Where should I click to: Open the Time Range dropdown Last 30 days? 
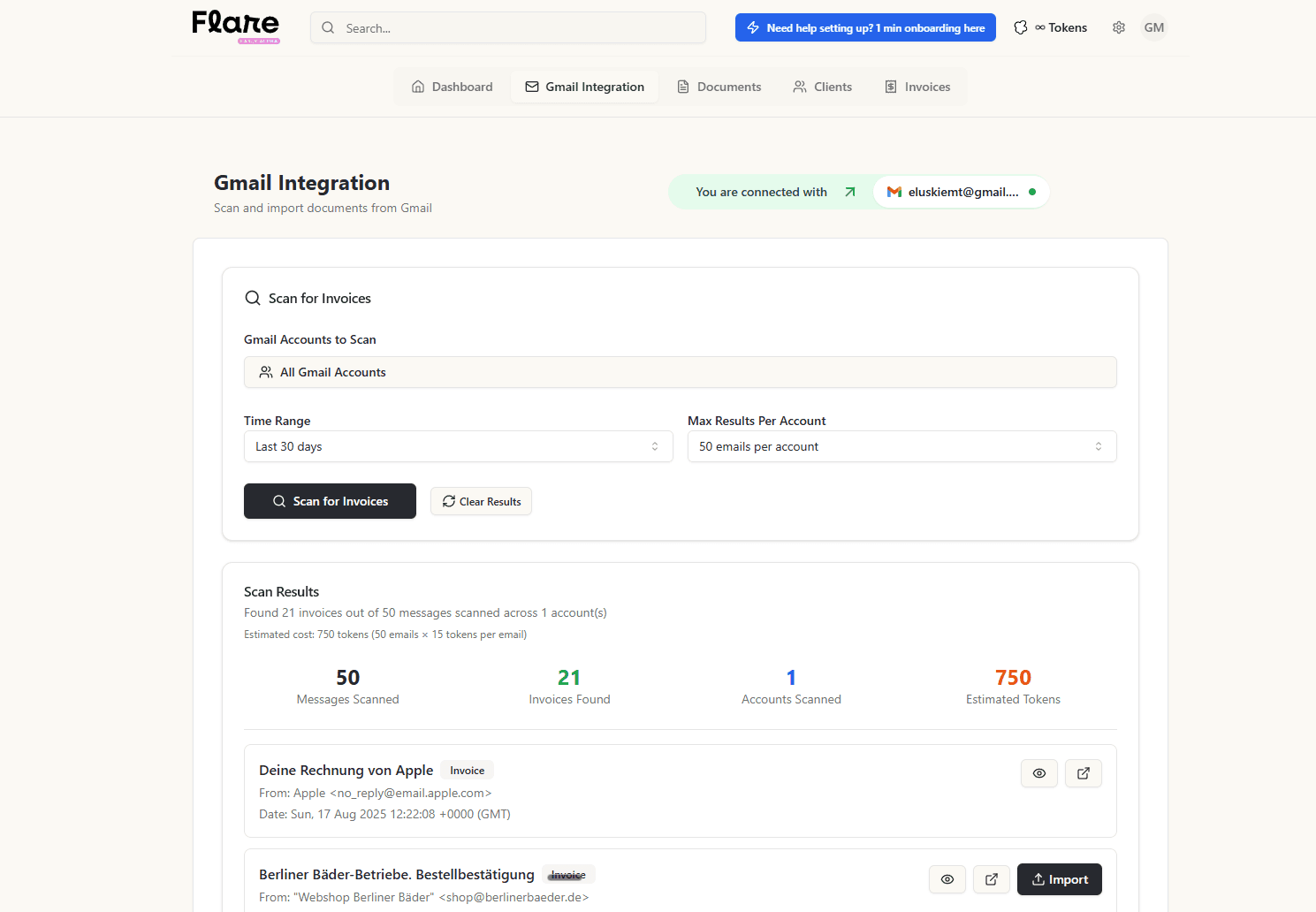click(x=459, y=446)
